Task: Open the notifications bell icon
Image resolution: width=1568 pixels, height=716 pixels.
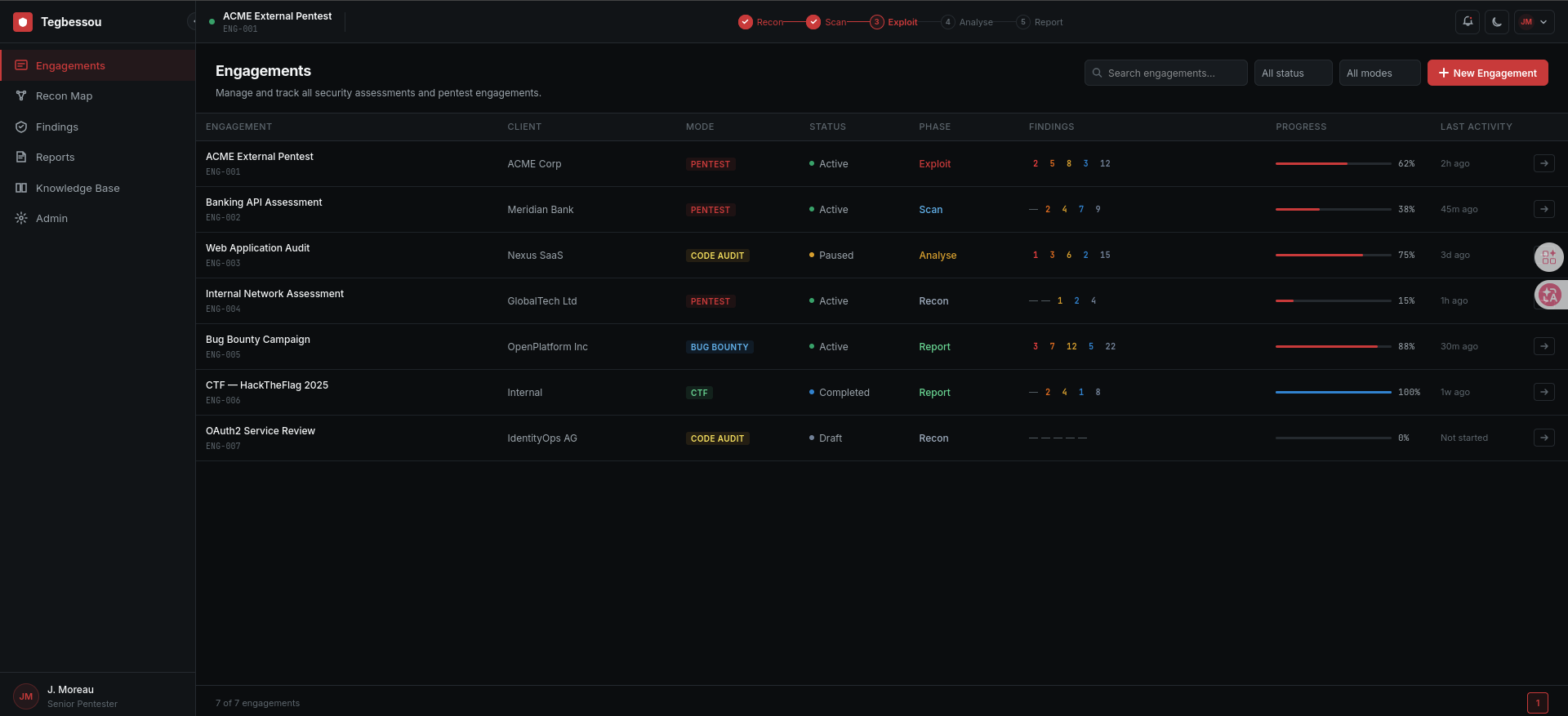Action: tap(1468, 22)
